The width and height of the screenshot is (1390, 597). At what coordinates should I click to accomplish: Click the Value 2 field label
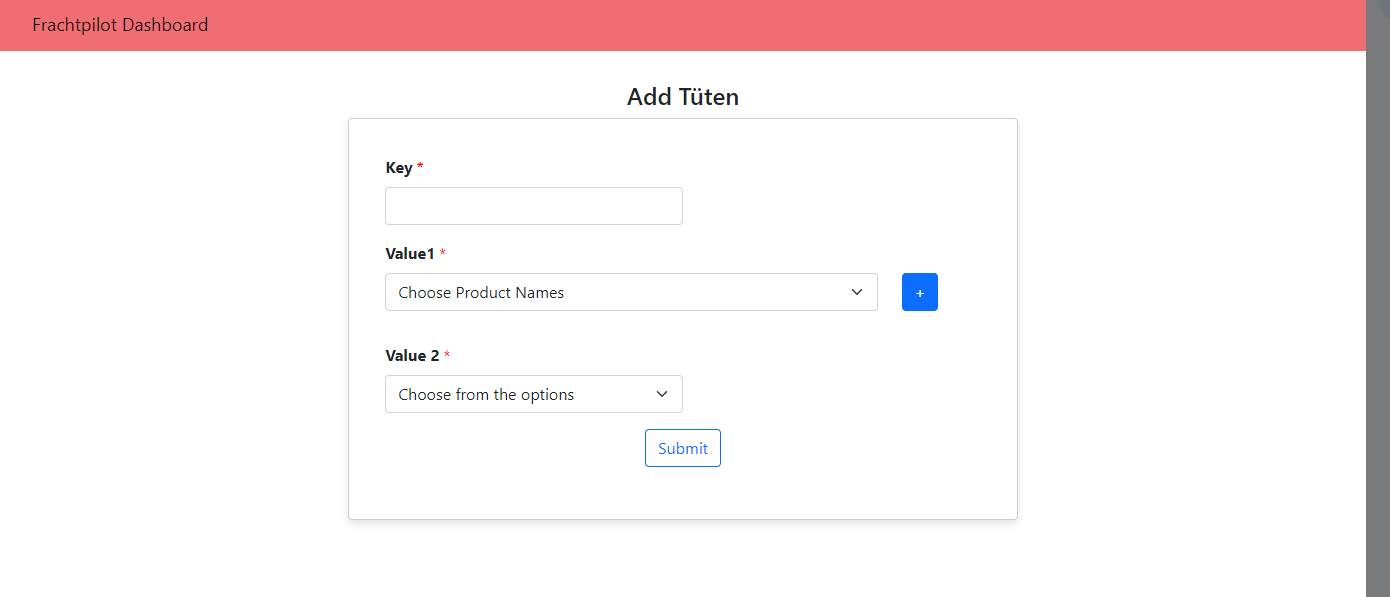point(412,356)
